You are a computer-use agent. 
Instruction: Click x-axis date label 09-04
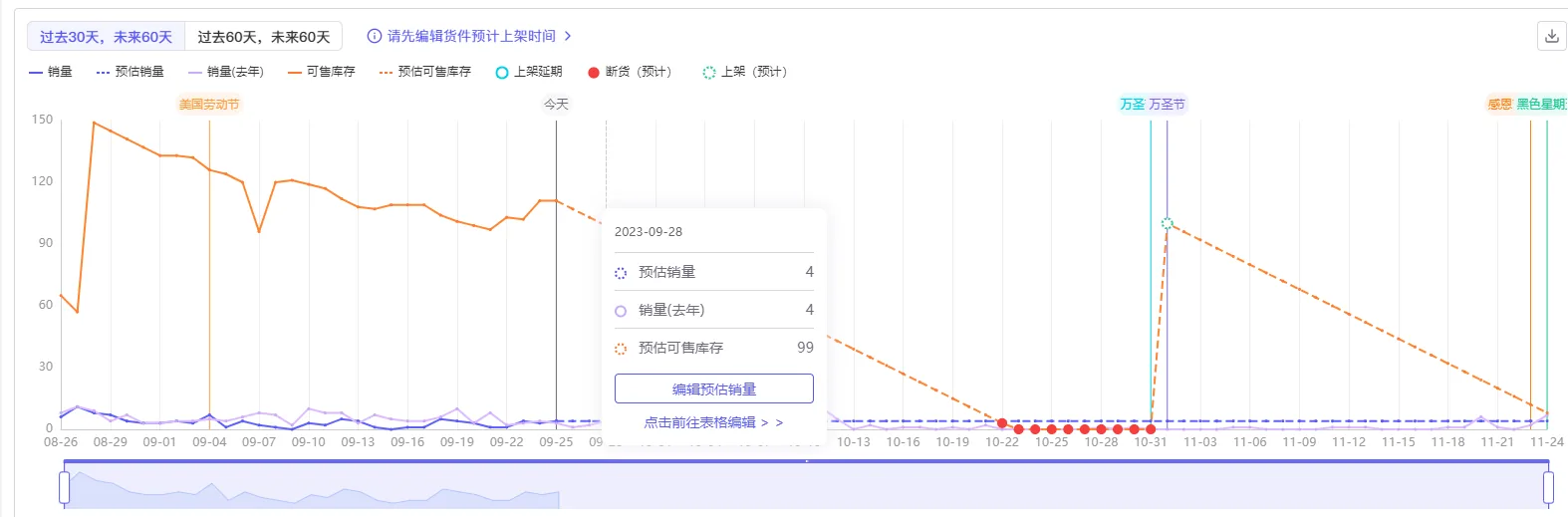(209, 441)
